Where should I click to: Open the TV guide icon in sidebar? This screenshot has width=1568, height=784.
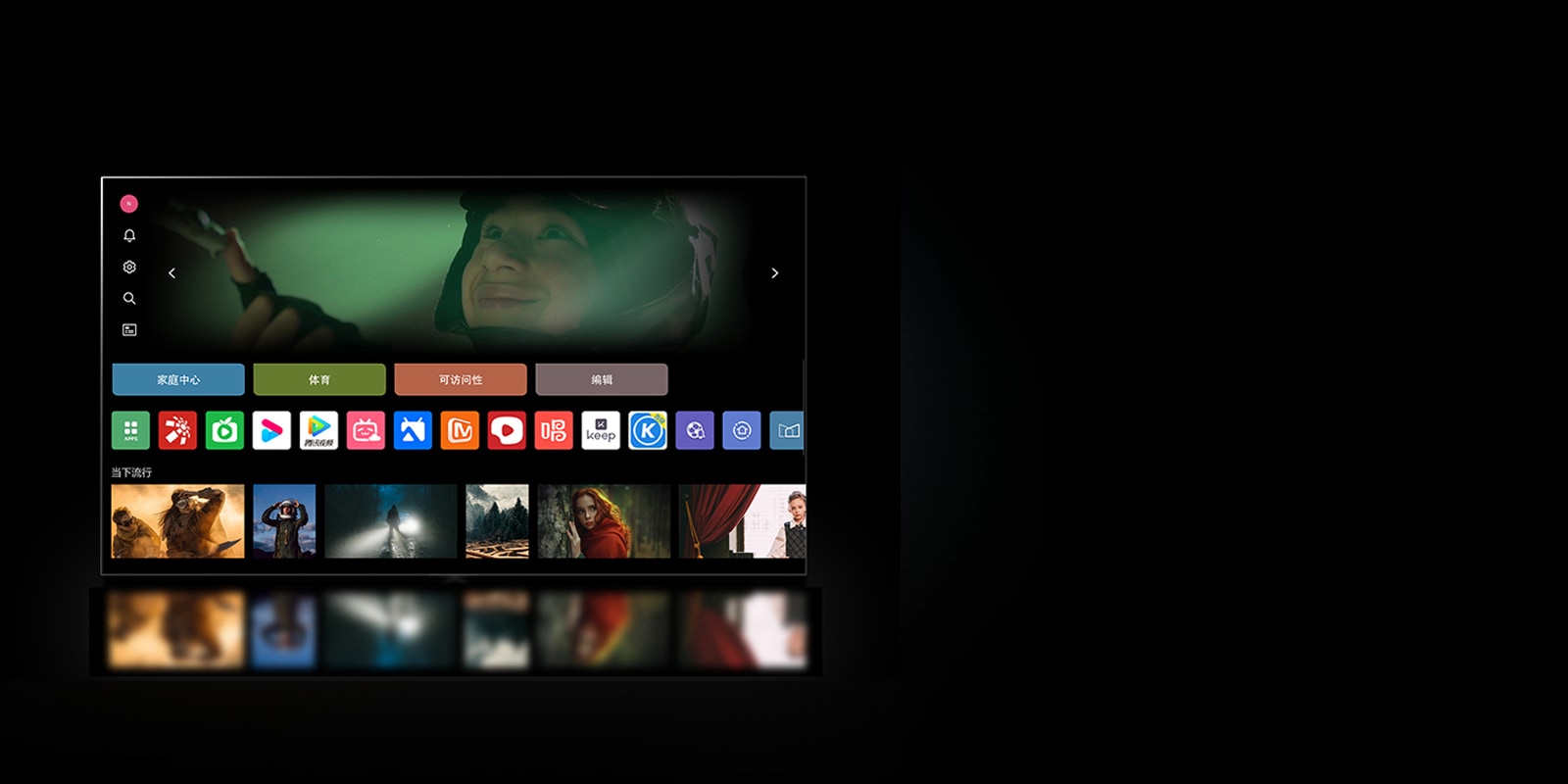coord(129,330)
